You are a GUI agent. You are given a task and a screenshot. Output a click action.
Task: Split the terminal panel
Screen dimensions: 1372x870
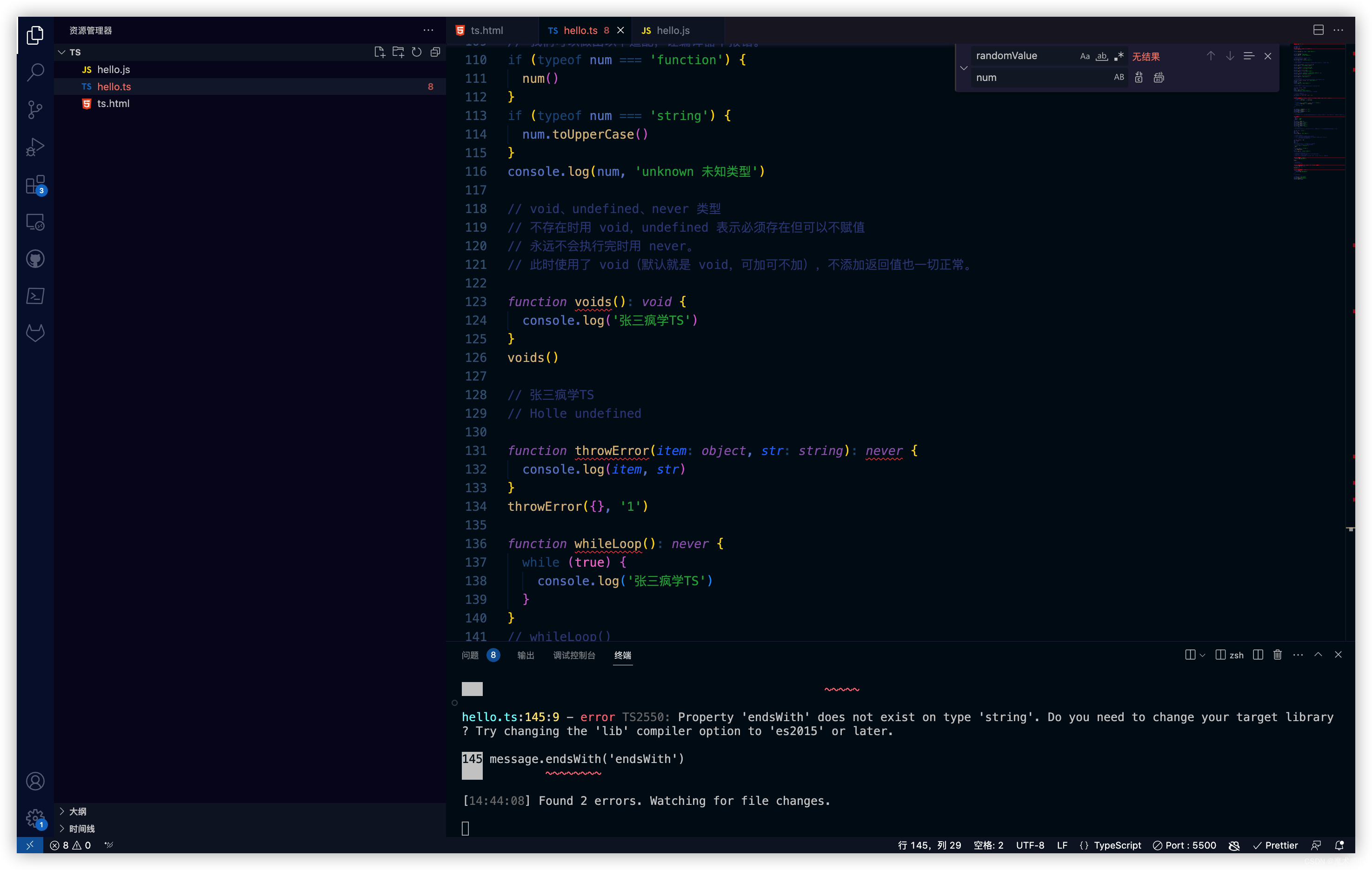tap(1258, 655)
